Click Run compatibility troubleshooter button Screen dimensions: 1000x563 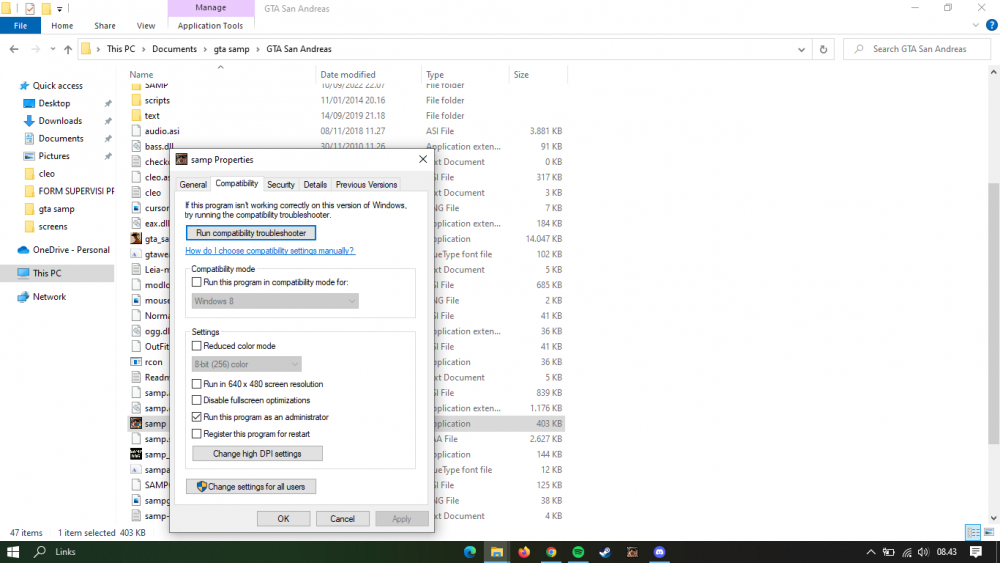[x=251, y=233]
